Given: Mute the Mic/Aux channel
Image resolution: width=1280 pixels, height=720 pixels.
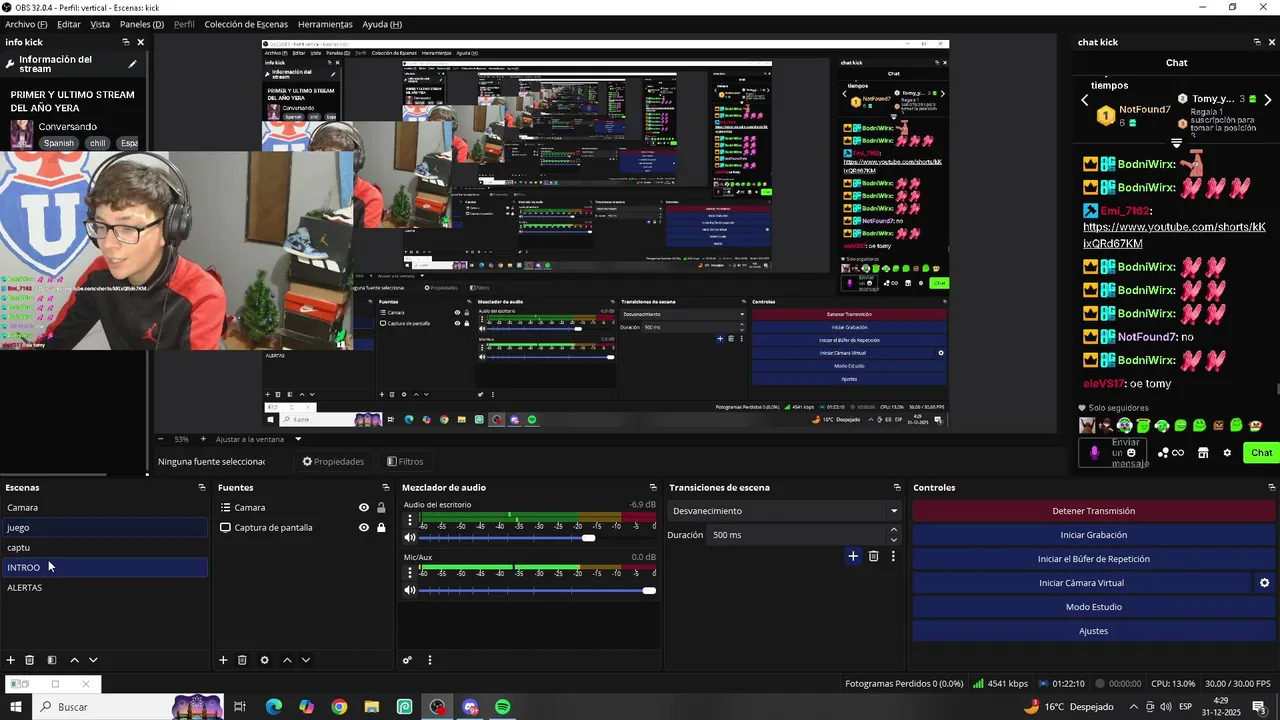Looking at the screenshot, I should tap(410, 590).
